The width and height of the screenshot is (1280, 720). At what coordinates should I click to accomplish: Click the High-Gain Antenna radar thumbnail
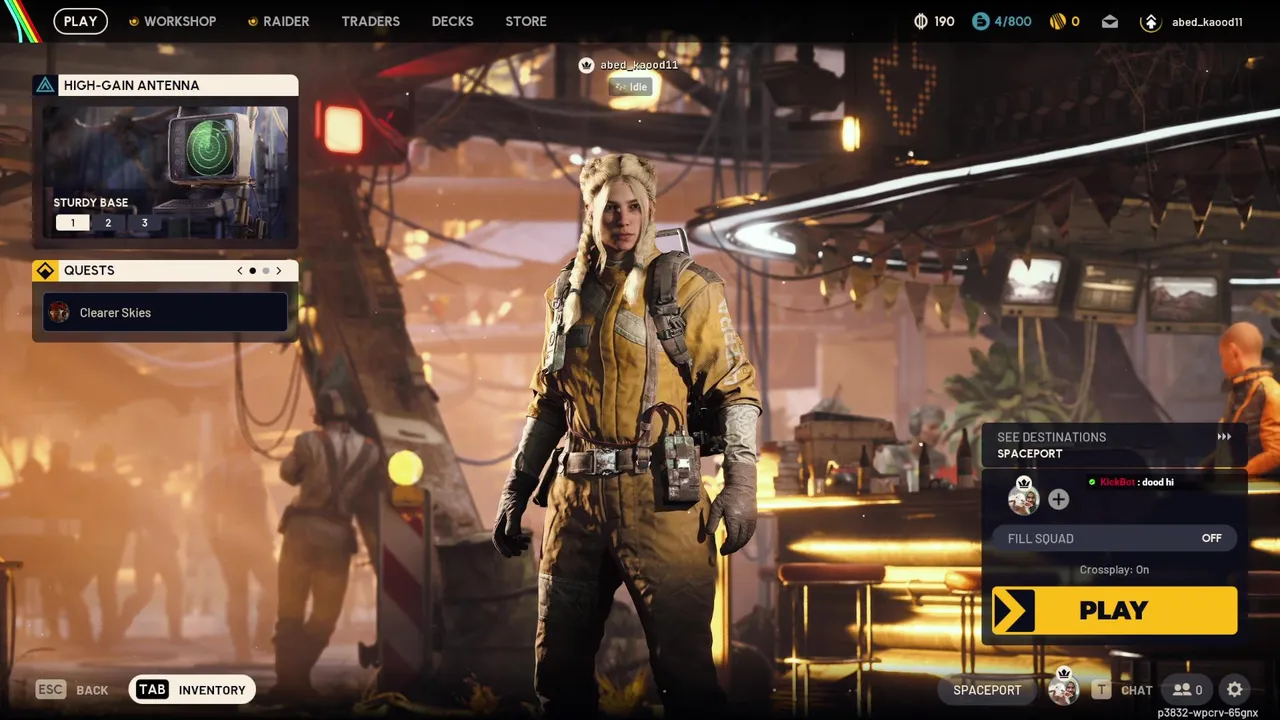pos(209,150)
